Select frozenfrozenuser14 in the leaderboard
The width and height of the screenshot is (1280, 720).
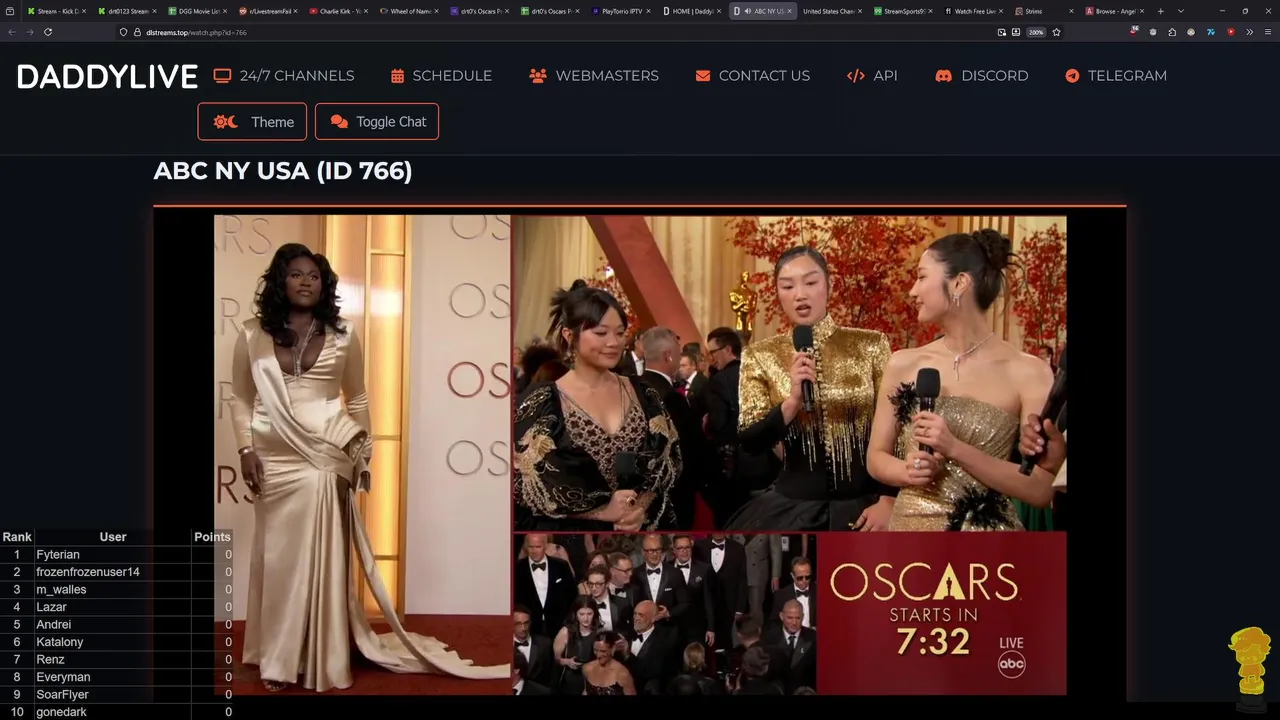tap(88, 572)
